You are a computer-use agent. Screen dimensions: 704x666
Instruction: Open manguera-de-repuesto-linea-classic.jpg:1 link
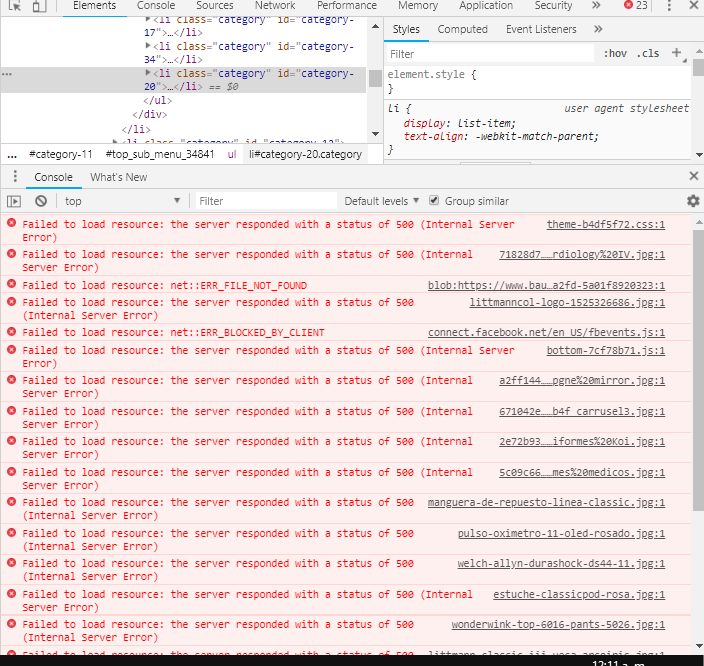coord(546,503)
